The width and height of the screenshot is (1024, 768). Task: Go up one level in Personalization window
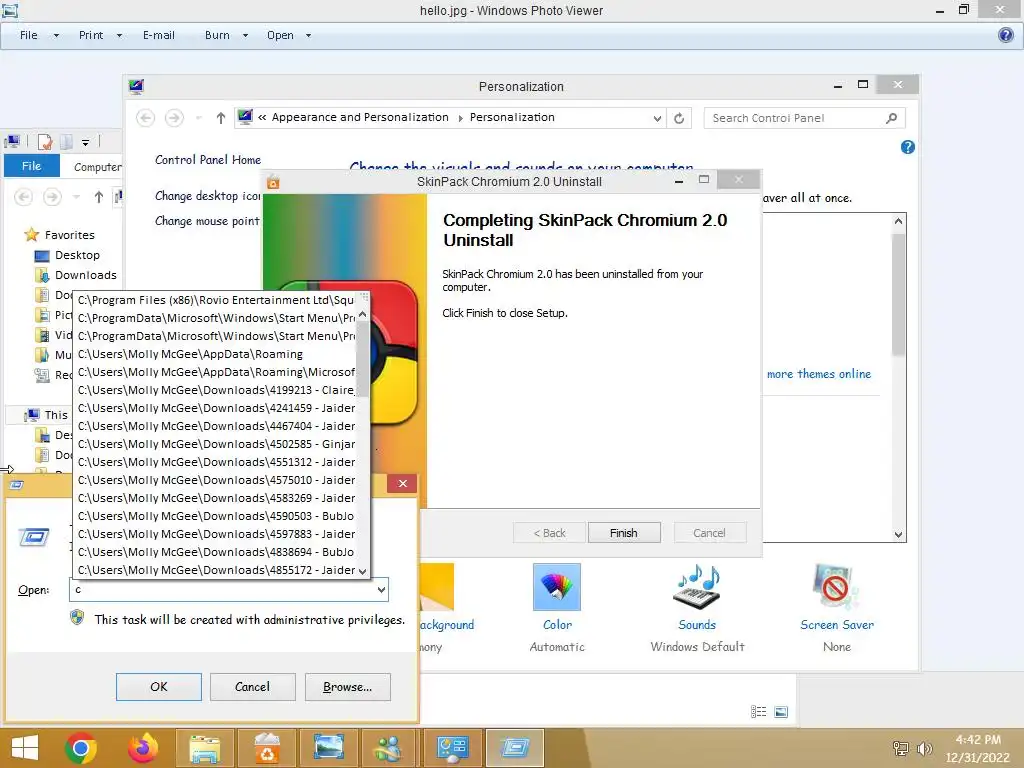[221, 118]
